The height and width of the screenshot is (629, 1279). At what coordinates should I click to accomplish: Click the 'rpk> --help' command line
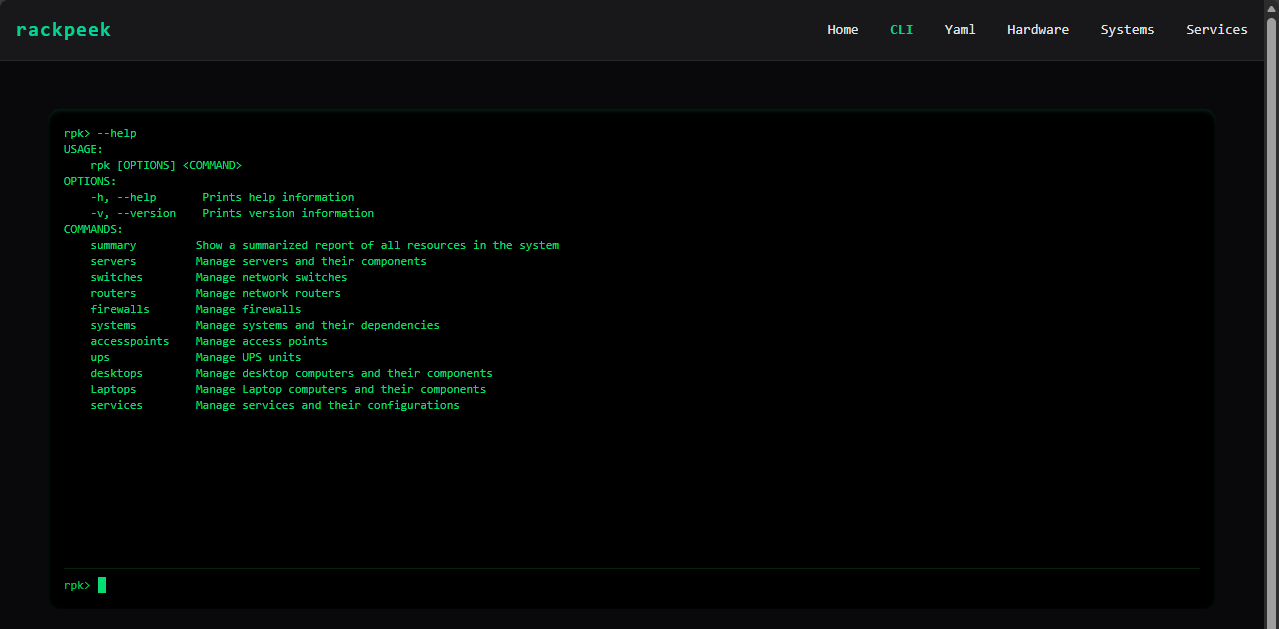(x=100, y=133)
